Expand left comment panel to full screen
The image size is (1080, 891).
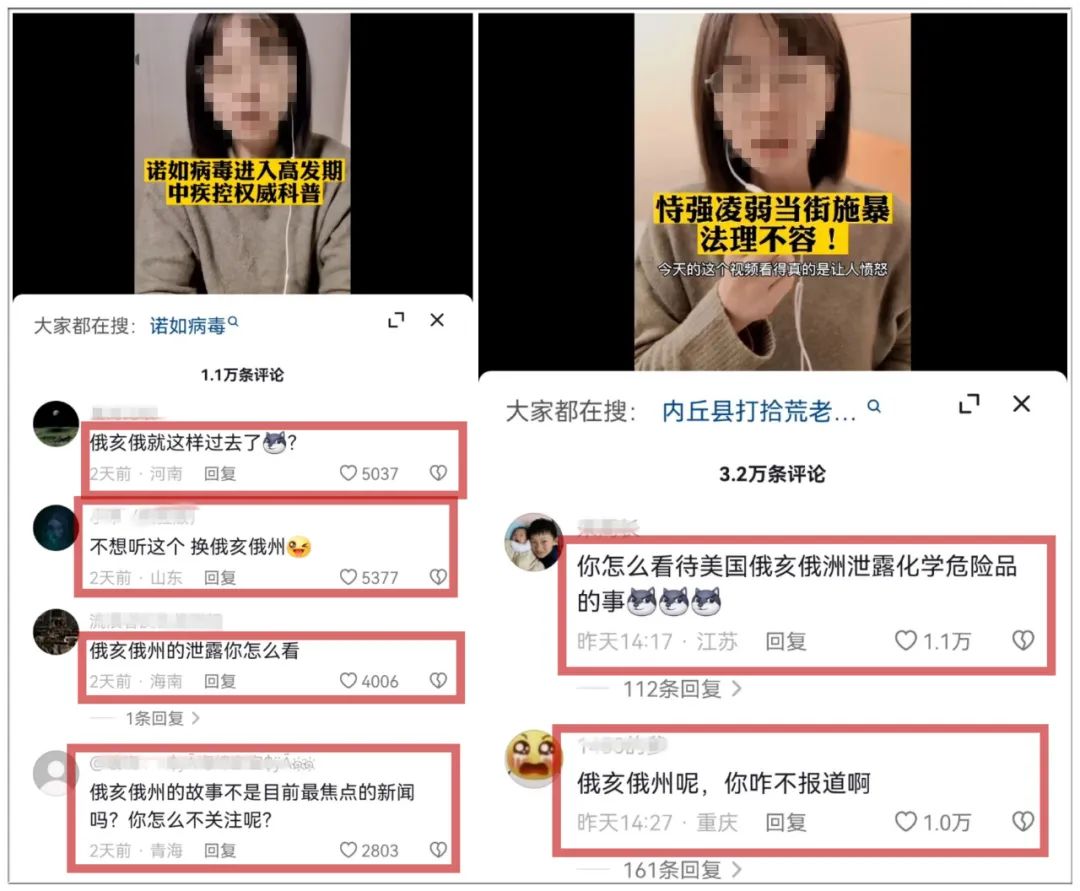[x=396, y=320]
